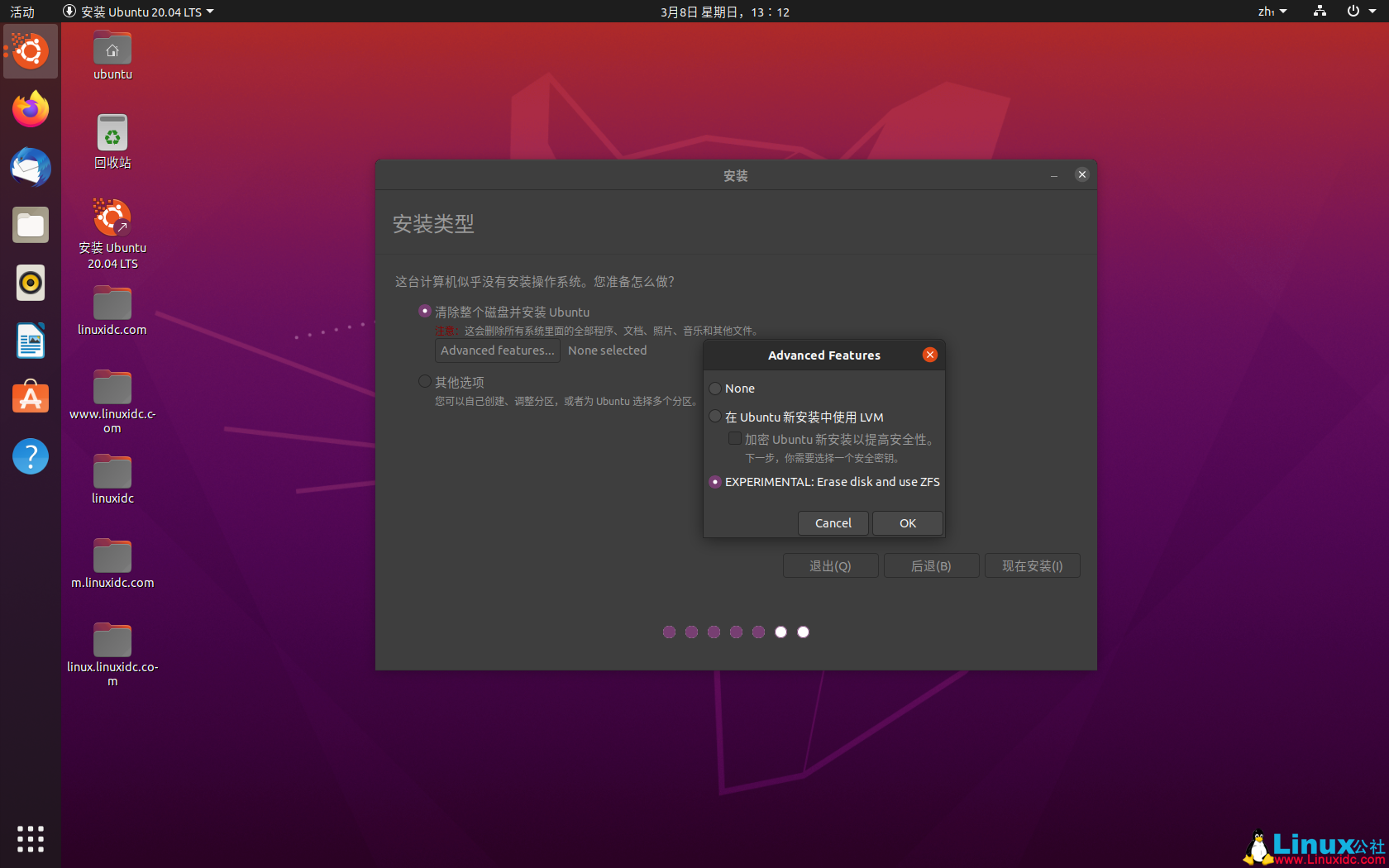Open the Help application in the dock

(30, 455)
